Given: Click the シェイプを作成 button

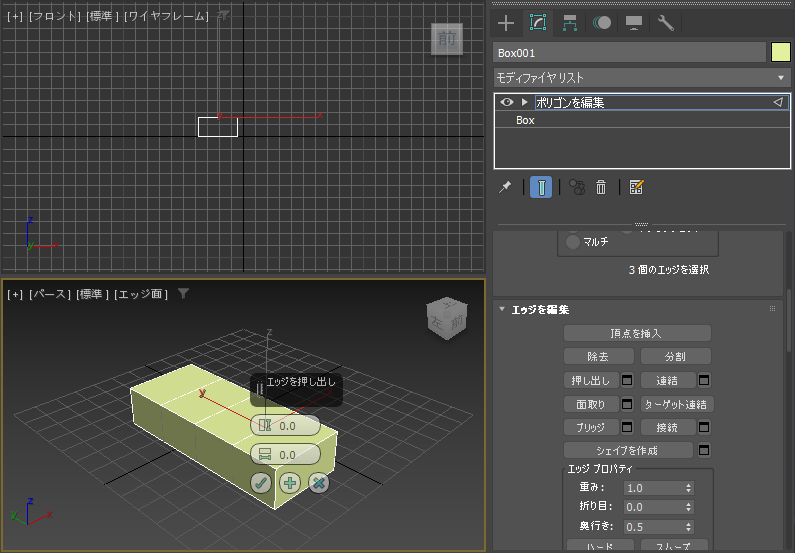Looking at the screenshot, I should tap(628, 450).
